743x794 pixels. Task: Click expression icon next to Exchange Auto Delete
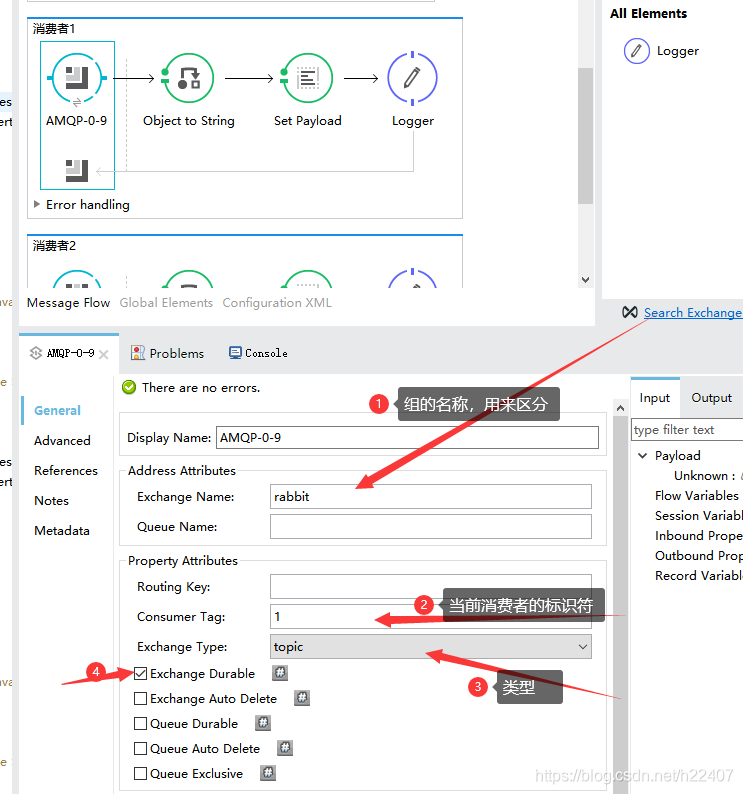click(302, 698)
